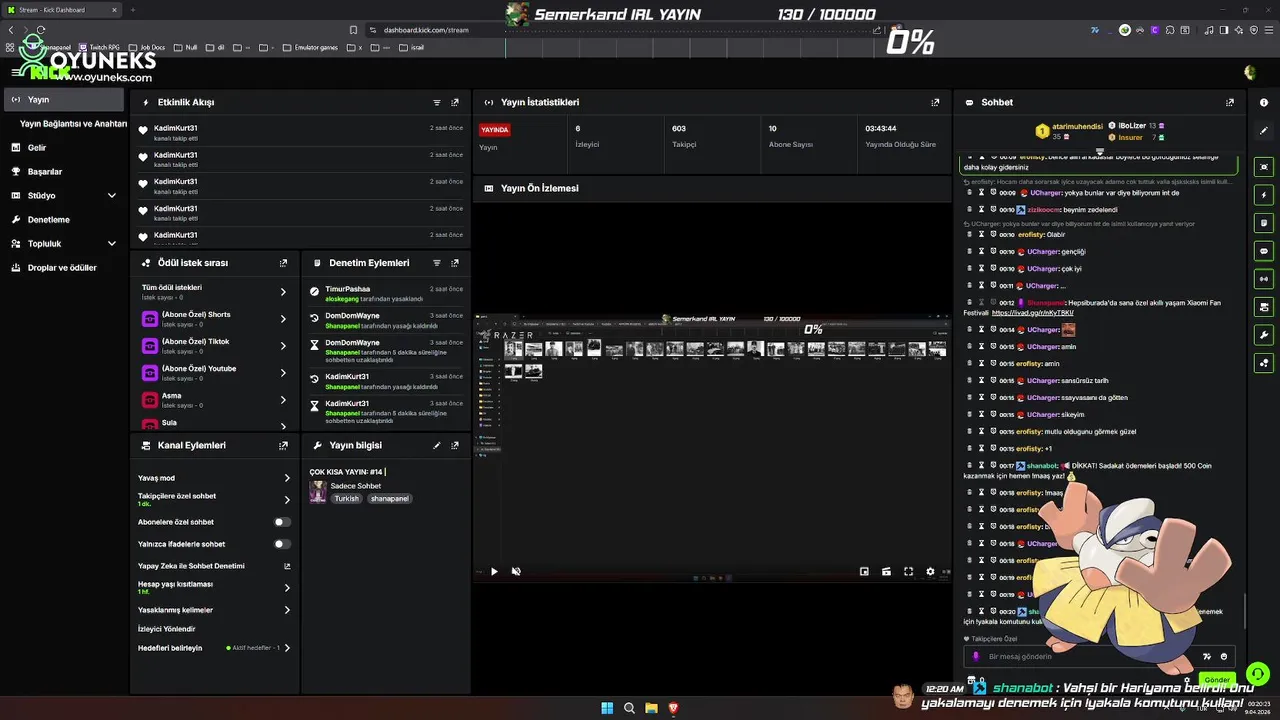Click the Yayın bilgisi edit pencil icon
Screen dimensions: 1280x720
pos(437,445)
